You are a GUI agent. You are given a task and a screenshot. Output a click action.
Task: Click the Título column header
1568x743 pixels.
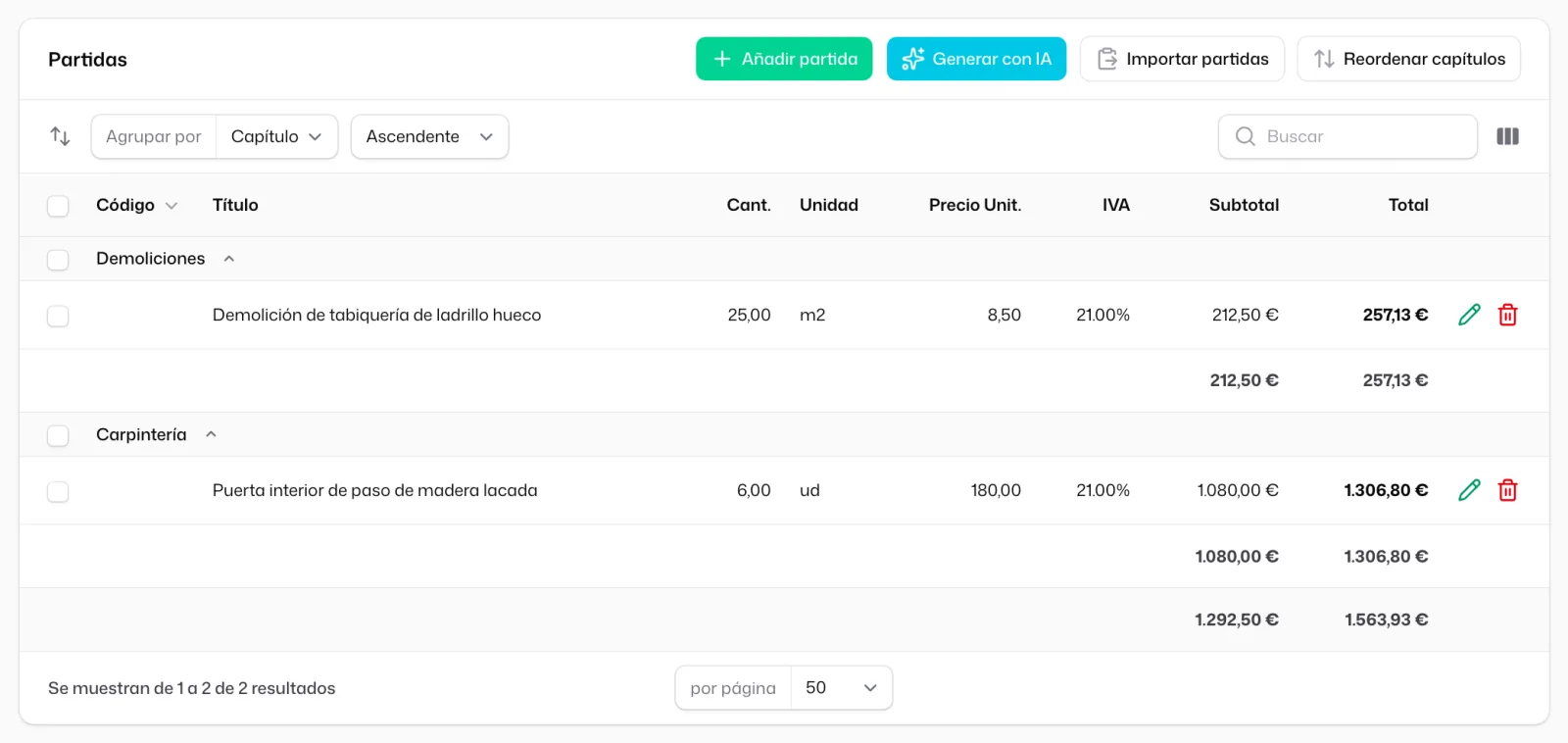(235, 205)
